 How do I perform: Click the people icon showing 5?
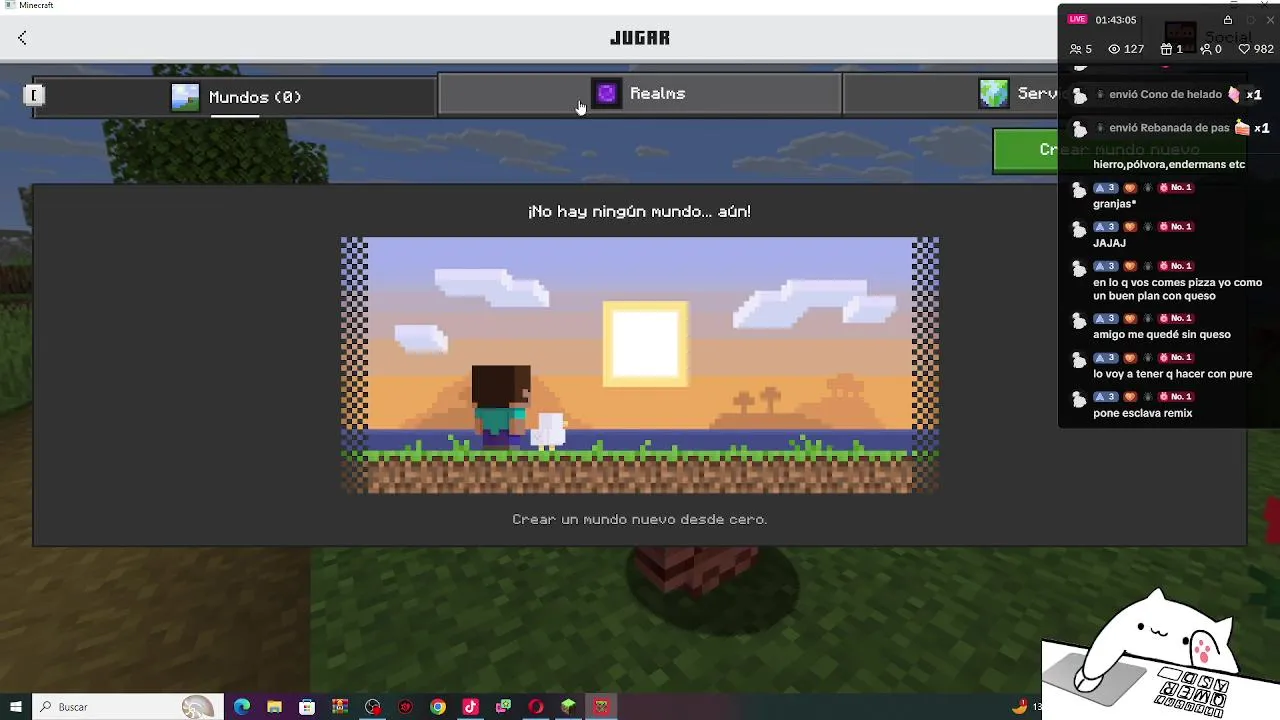tap(1076, 49)
